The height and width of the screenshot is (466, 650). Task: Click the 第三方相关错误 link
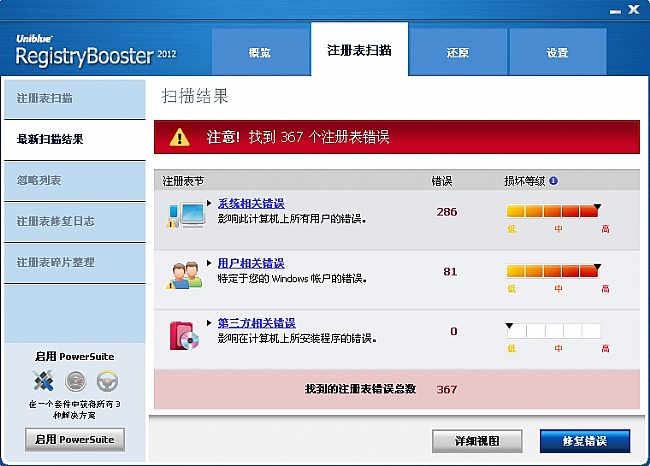click(257, 323)
